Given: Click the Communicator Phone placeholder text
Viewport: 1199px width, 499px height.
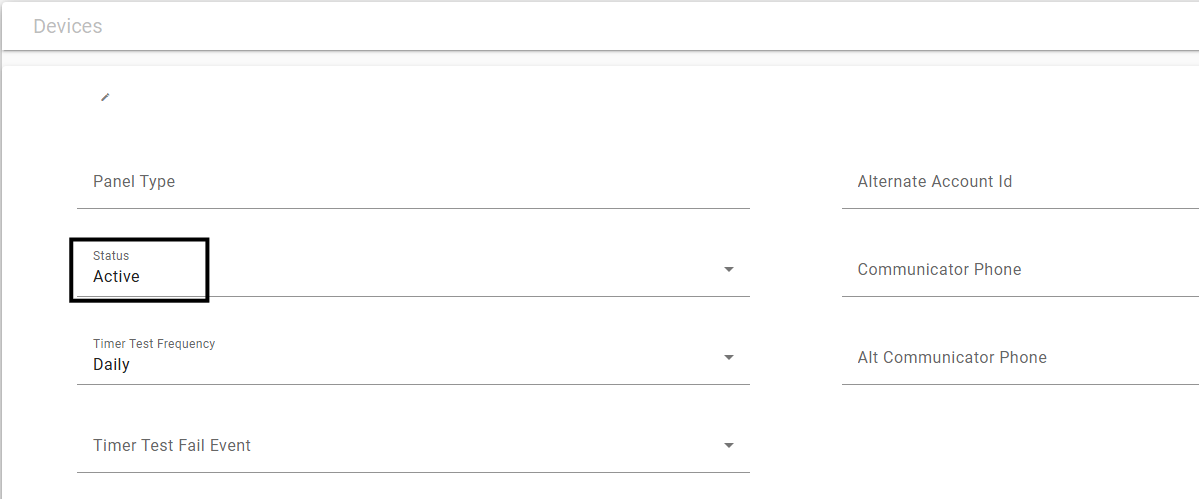Looking at the screenshot, I should tap(939, 270).
